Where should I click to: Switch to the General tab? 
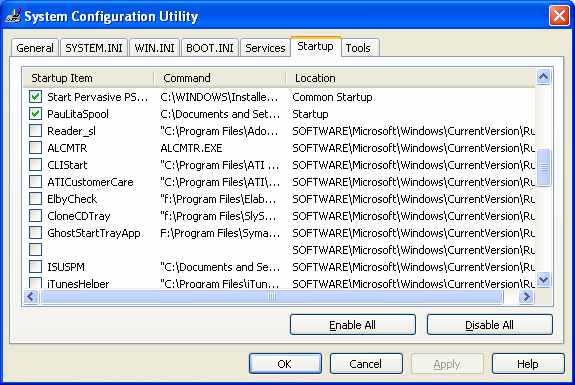point(35,48)
